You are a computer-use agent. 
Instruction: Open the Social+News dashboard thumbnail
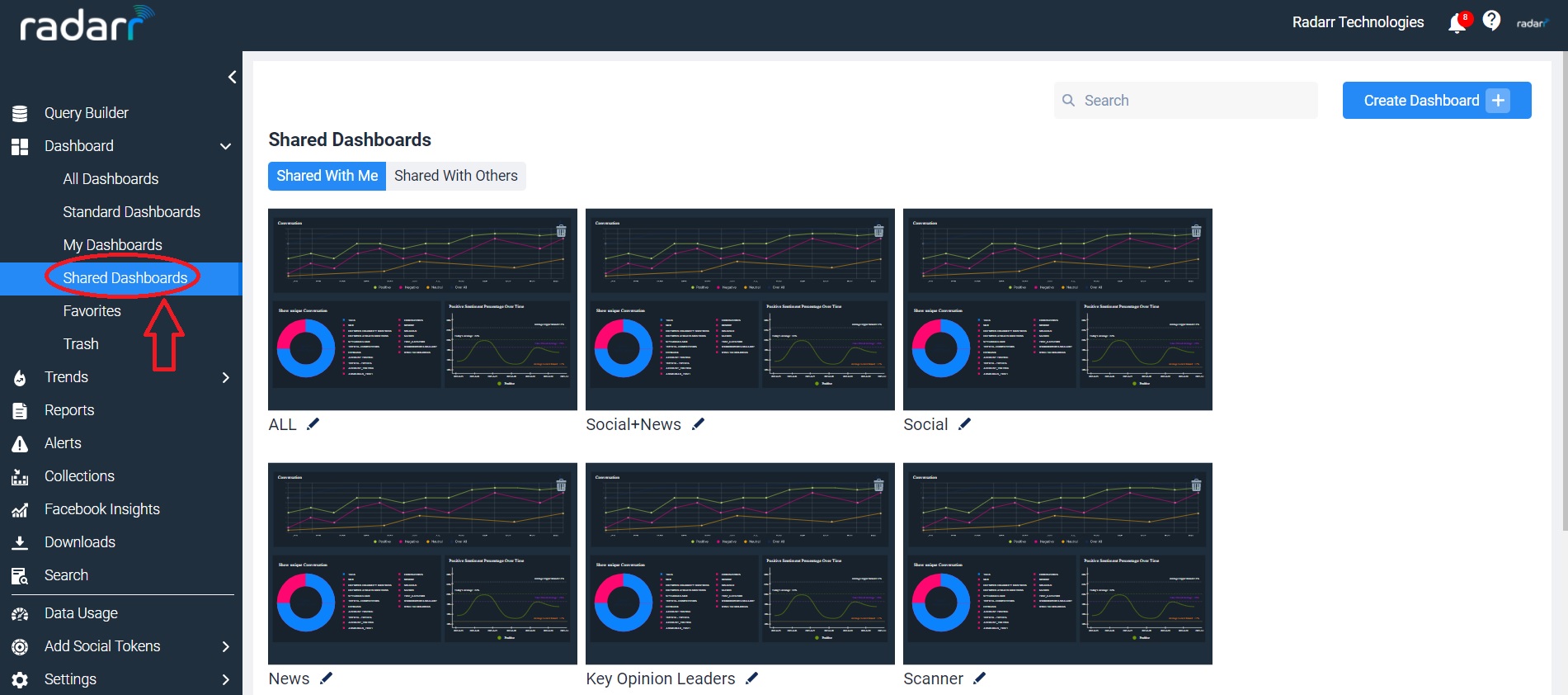point(740,310)
